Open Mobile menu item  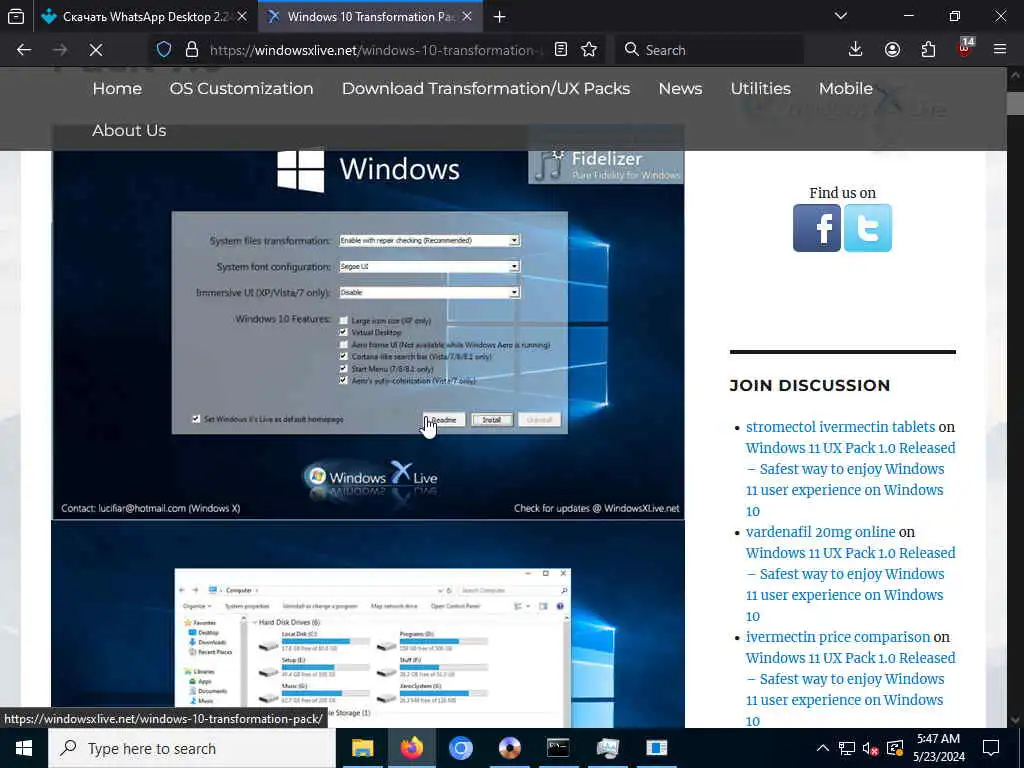click(846, 89)
